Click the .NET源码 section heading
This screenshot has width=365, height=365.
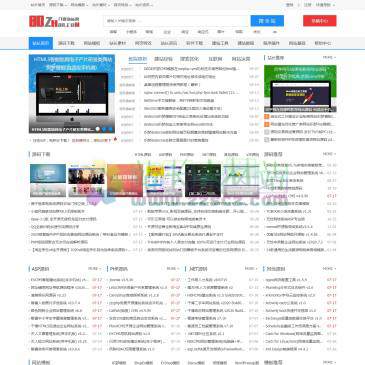pos(198,269)
